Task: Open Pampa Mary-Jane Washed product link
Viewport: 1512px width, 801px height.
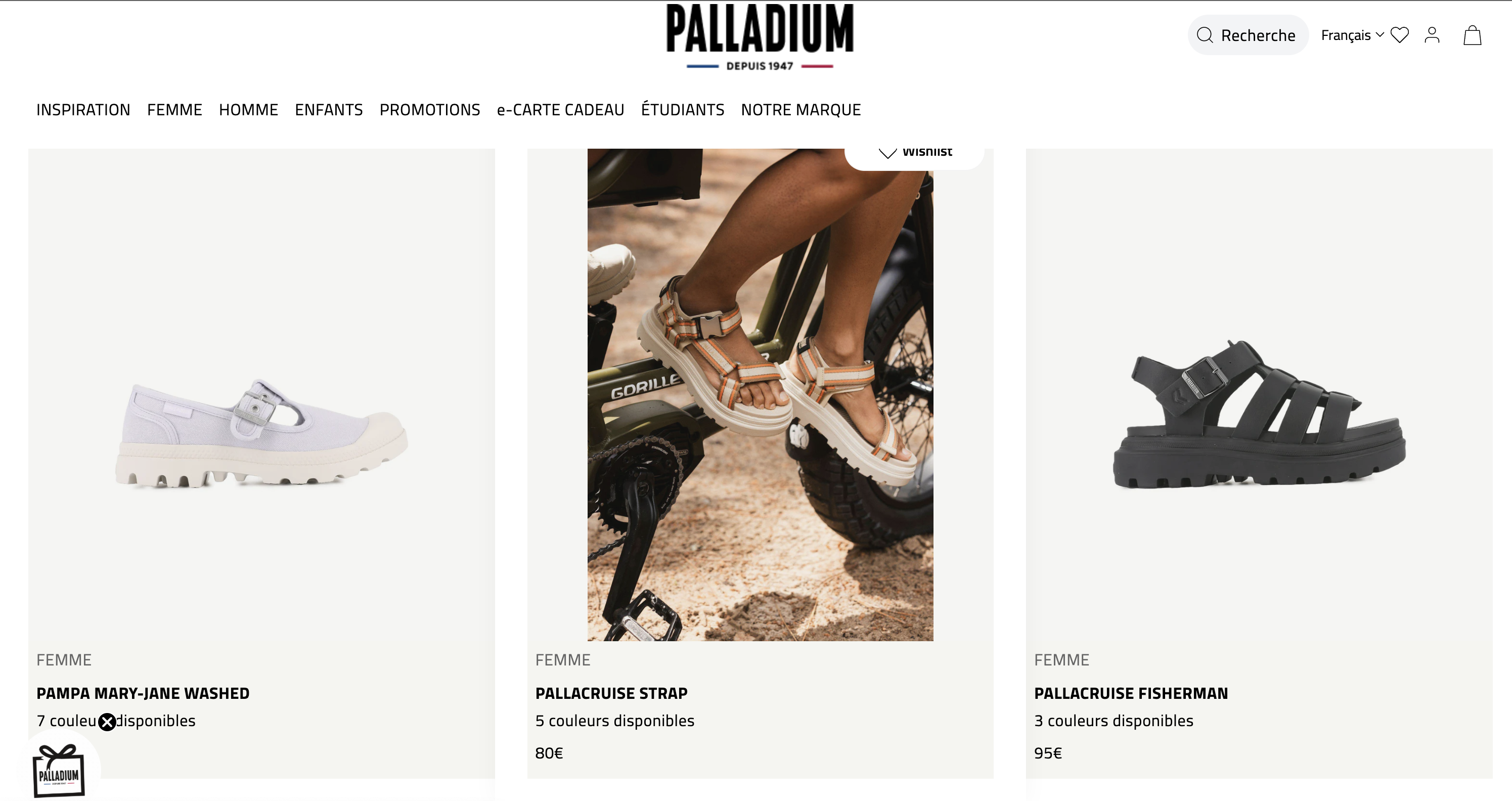Action: tap(143, 693)
